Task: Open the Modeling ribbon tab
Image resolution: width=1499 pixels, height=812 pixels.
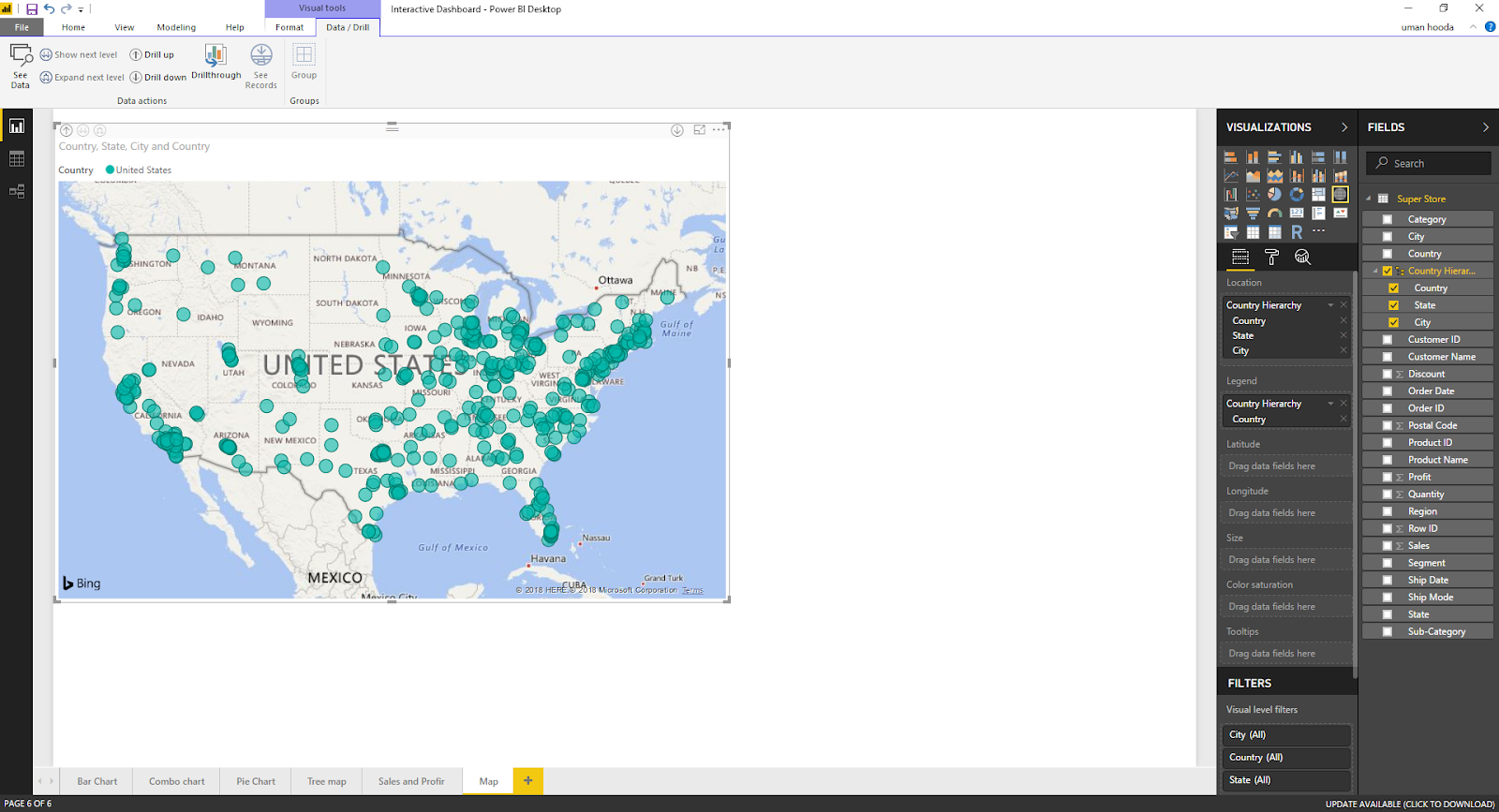Action: 176,27
